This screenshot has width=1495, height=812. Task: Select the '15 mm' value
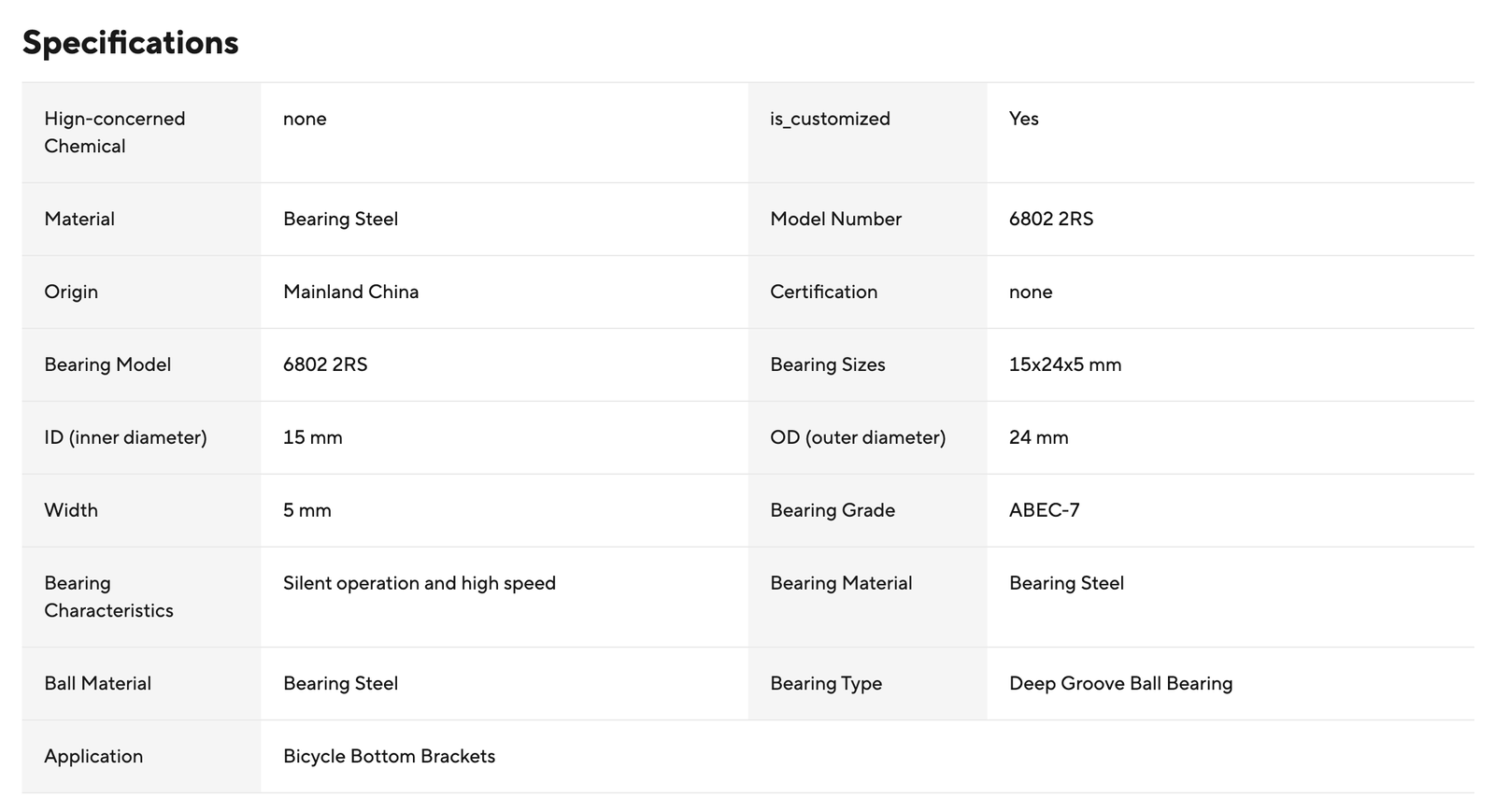[x=312, y=437]
